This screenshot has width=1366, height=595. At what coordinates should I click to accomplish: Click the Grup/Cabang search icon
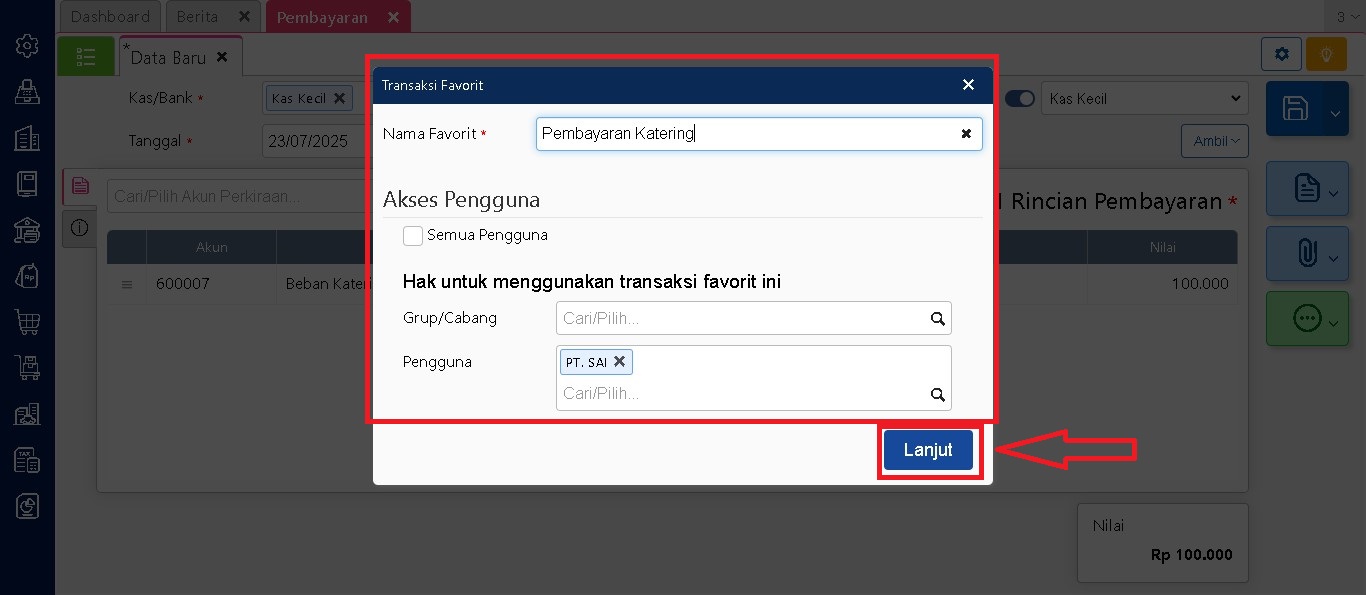click(937, 319)
